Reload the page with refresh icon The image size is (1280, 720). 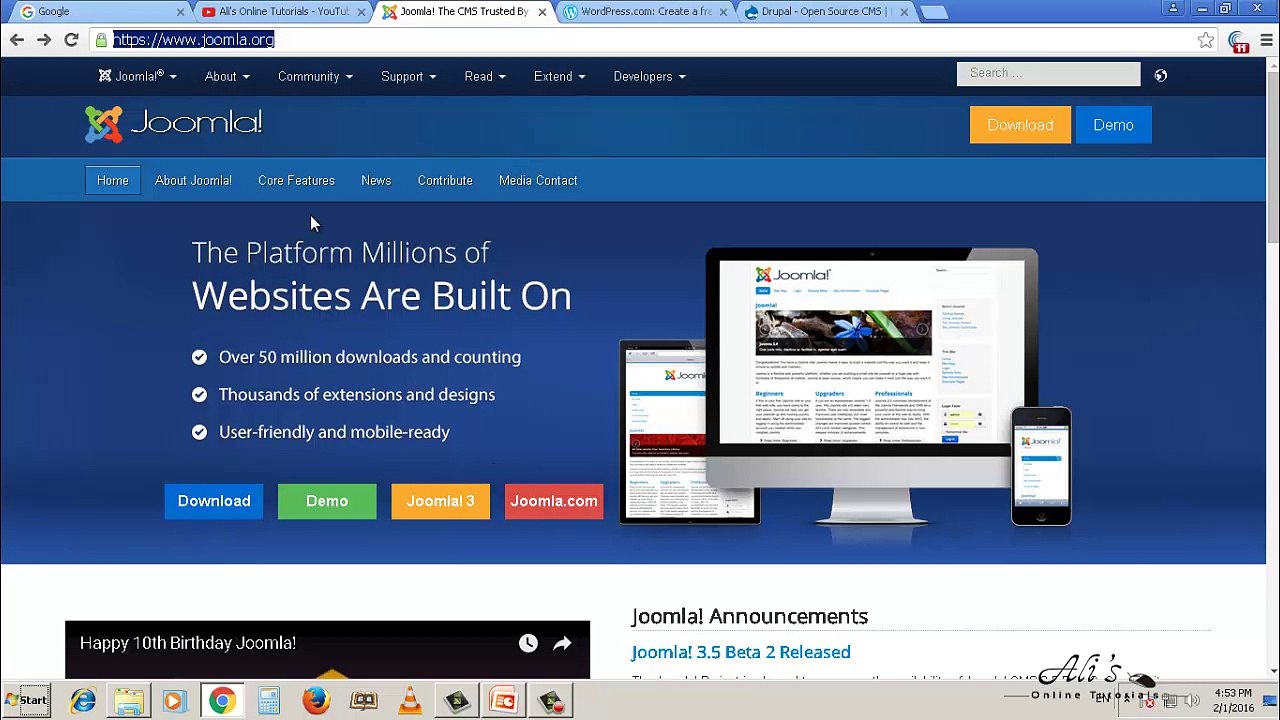pos(71,40)
